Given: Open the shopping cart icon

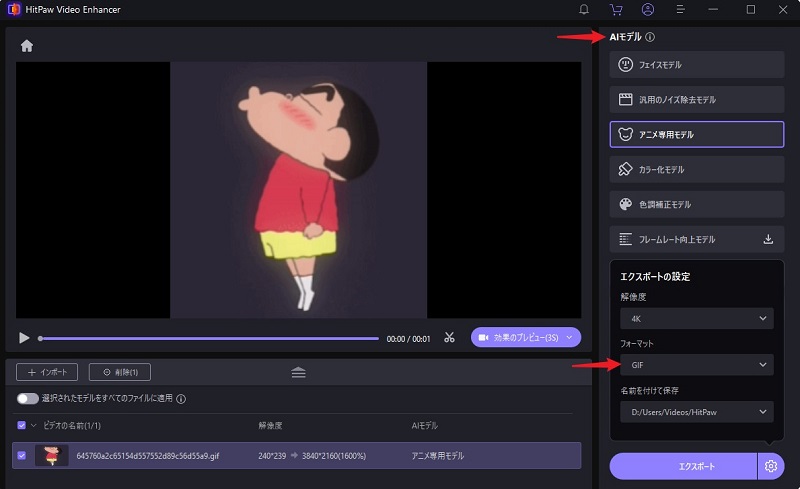Looking at the screenshot, I should tap(616, 10).
